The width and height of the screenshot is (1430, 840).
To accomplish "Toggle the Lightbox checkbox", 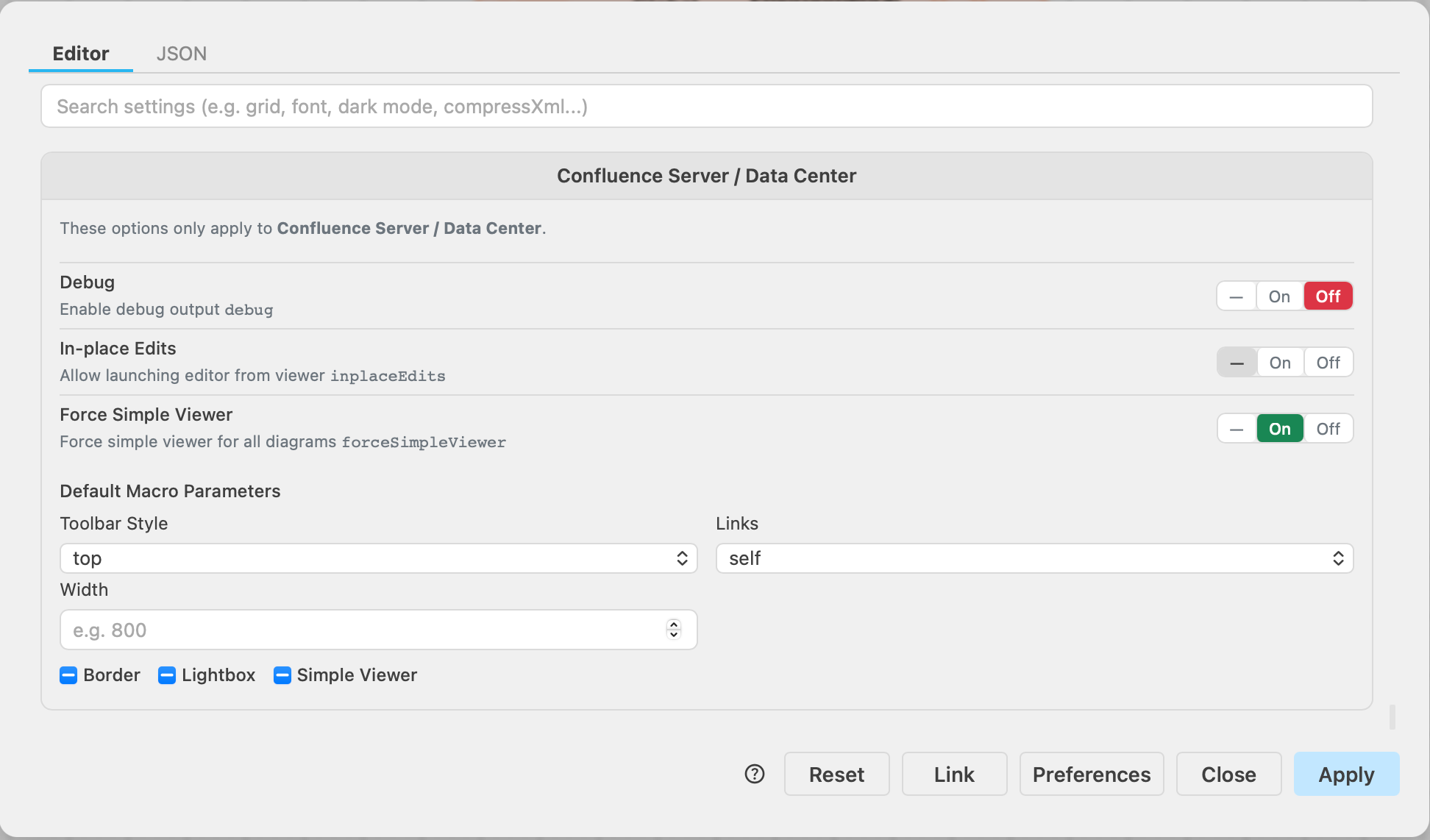I will 167,675.
